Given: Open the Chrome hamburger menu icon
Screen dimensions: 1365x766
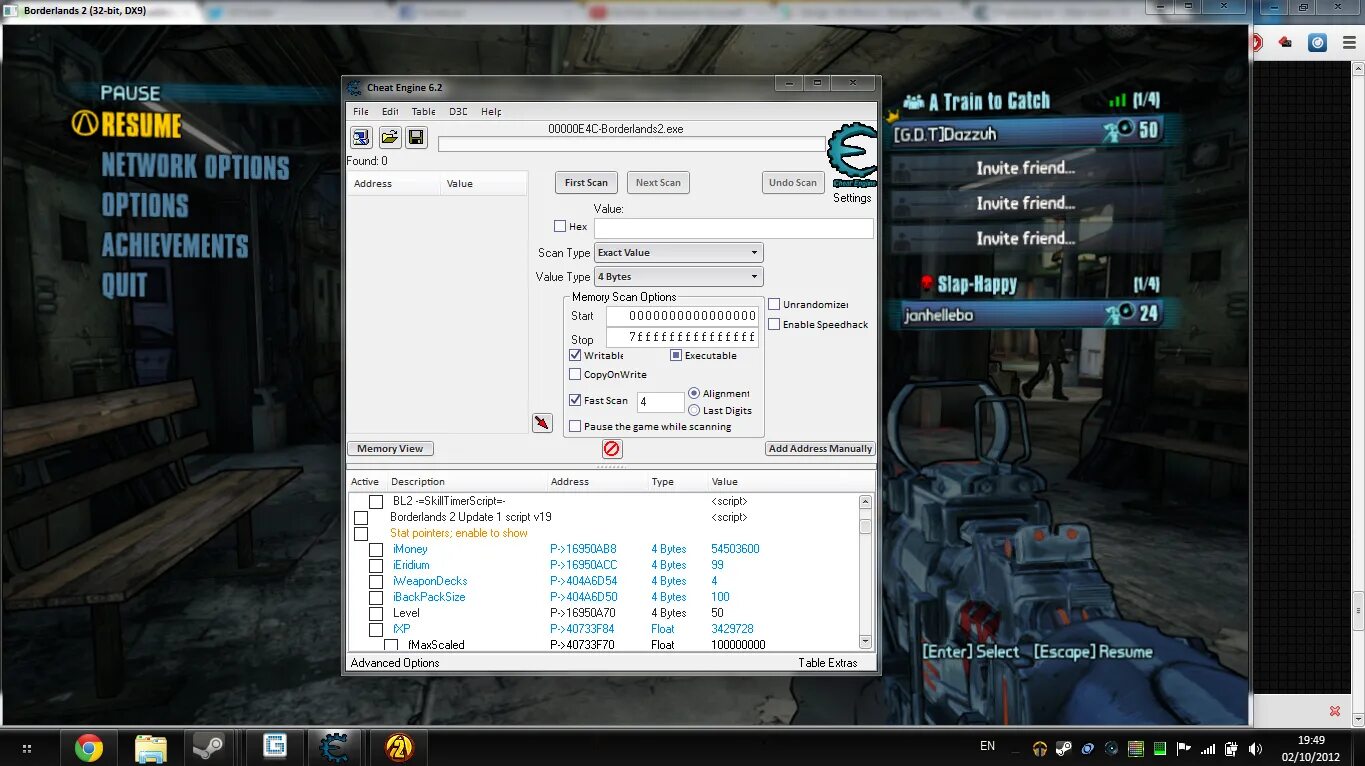Looking at the screenshot, I should click(x=1347, y=42).
